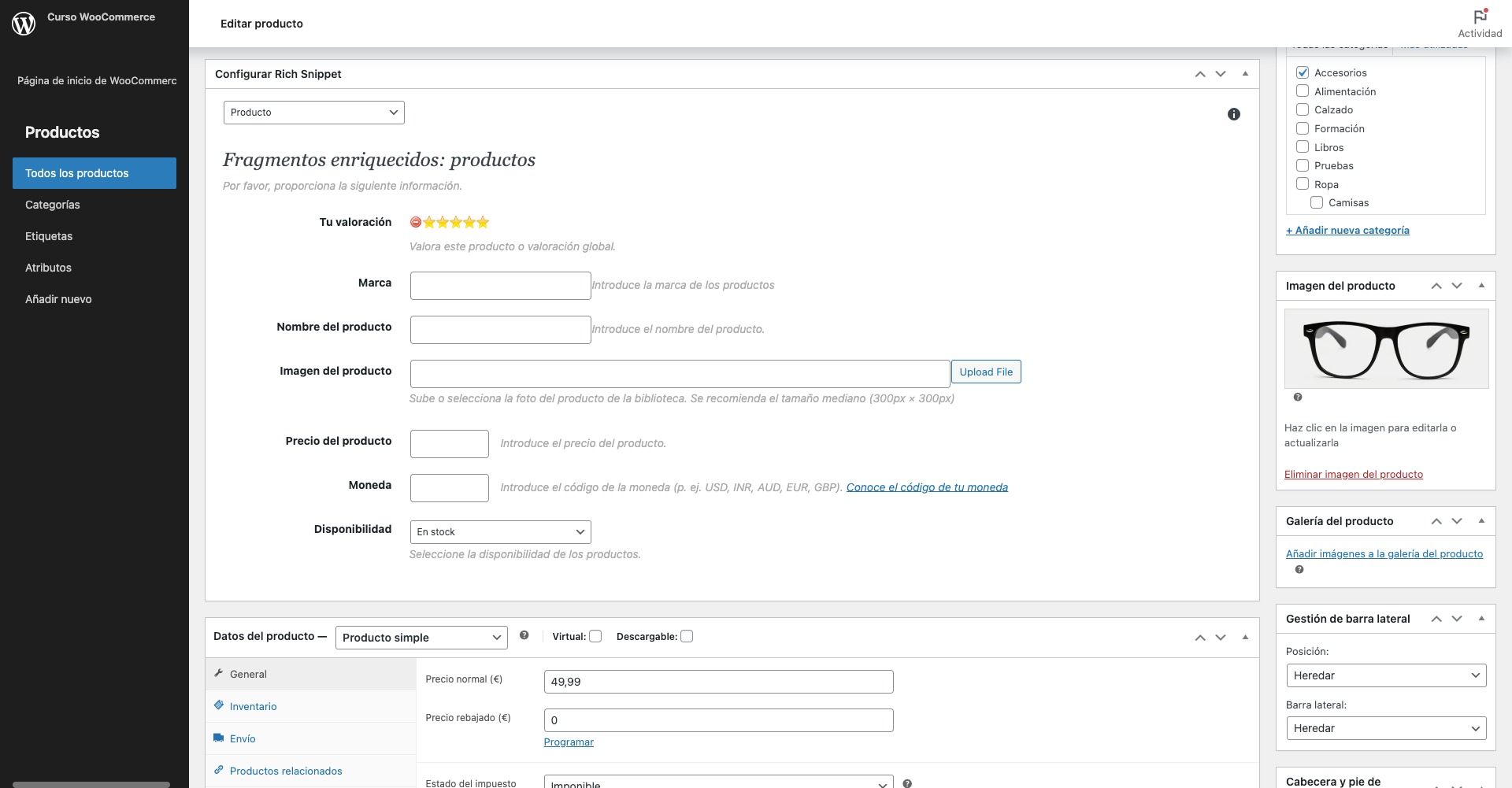Open Categorías in the sidebar menu
Screen dimensions: 1512x788
pyautogui.click(x=53, y=205)
